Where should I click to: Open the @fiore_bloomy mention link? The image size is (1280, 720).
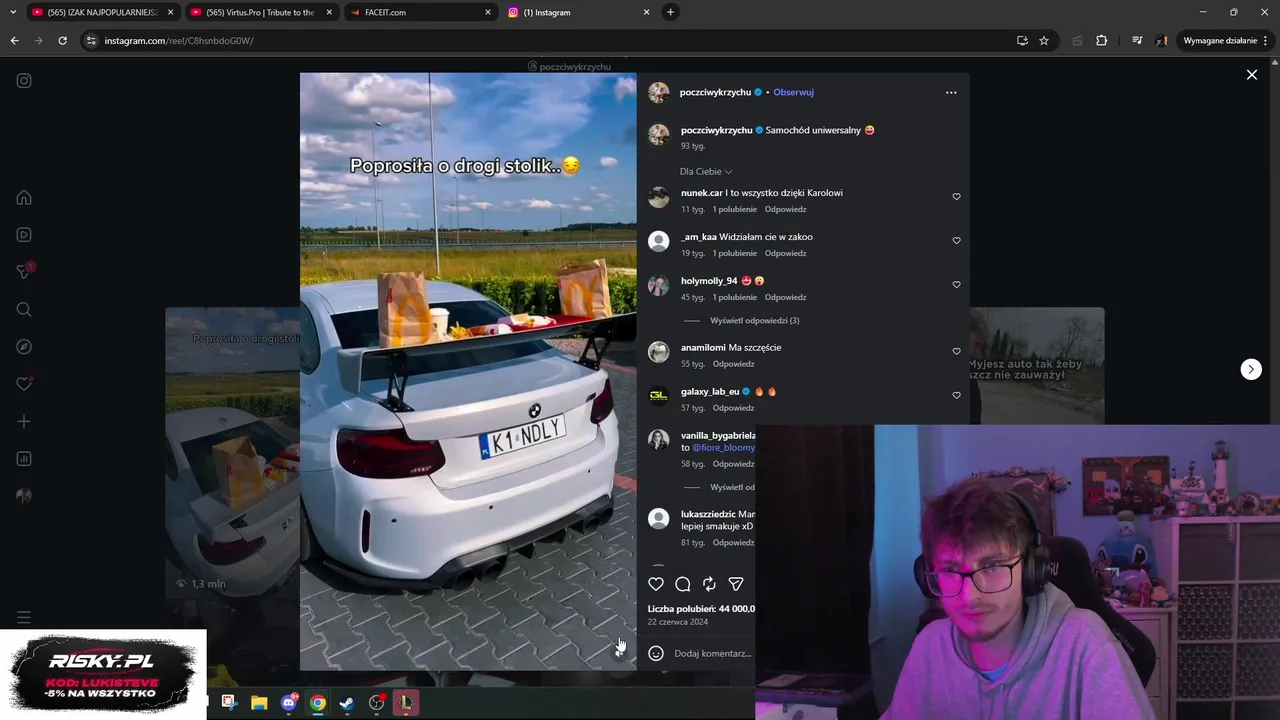pyautogui.click(x=723, y=448)
